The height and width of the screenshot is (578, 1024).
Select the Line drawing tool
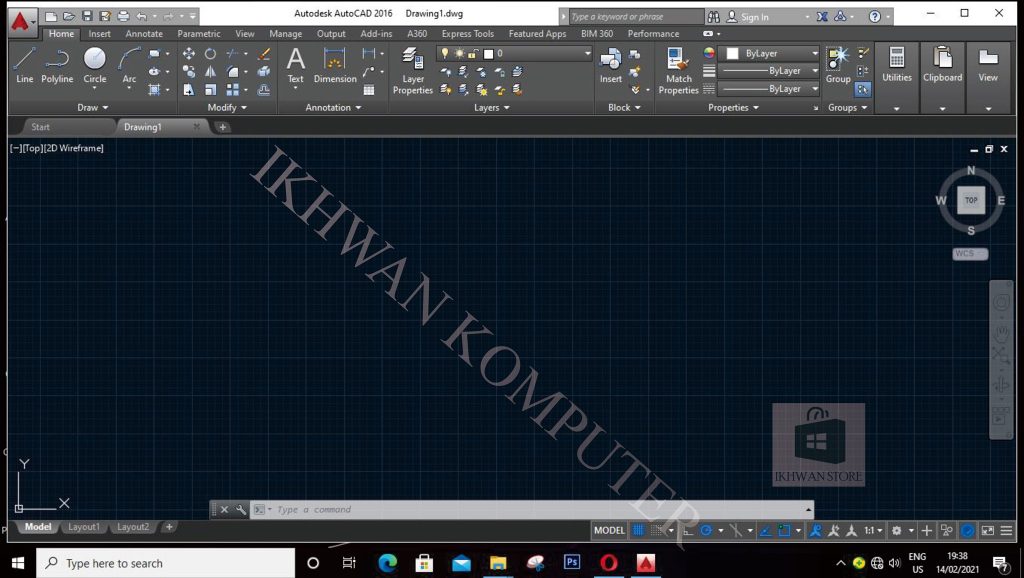[24, 65]
